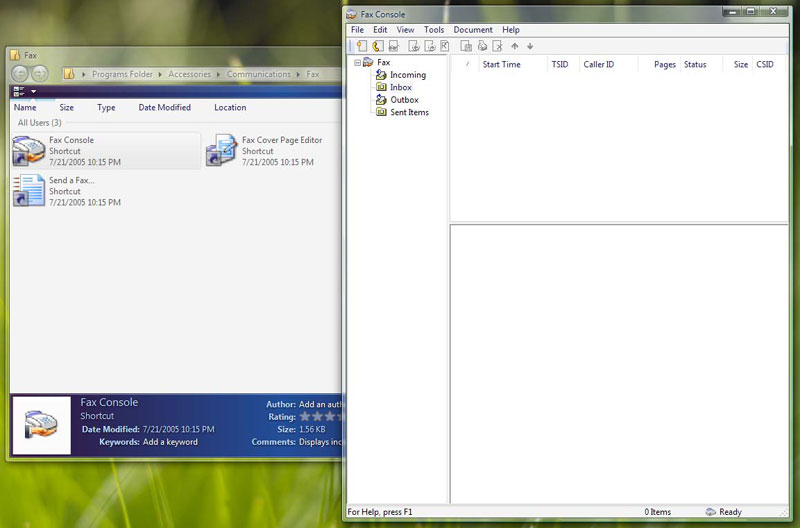The image size is (800, 528).
Task: Collapse the Fax root tree node
Action: click(x=358, y=63)
